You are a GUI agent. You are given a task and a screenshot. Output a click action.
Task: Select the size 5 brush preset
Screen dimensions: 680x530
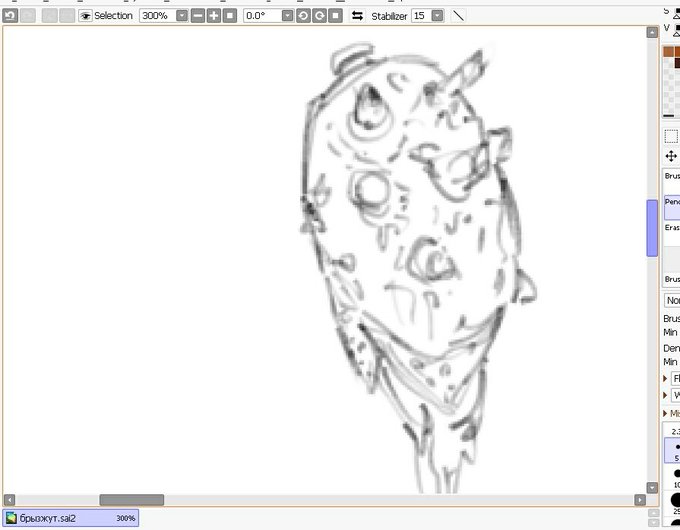pyautogui.click(x=673, y=451)
